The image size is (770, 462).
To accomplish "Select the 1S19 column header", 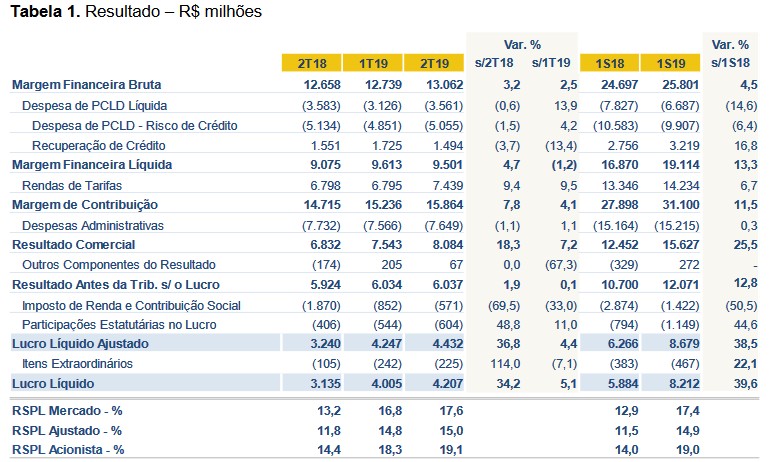I will point(671,63).
